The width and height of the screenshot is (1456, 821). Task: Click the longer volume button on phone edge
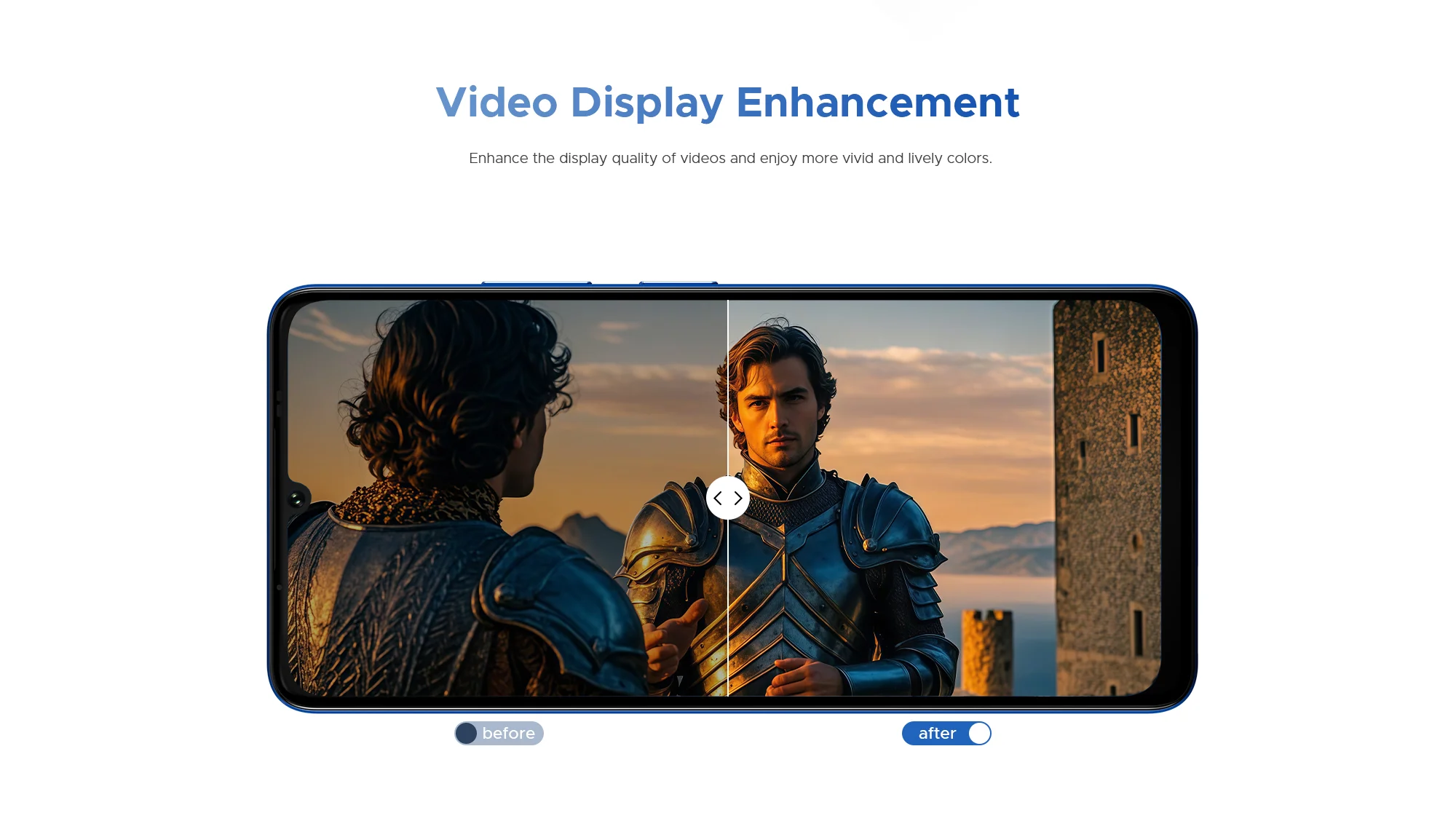tap(537, 282)
